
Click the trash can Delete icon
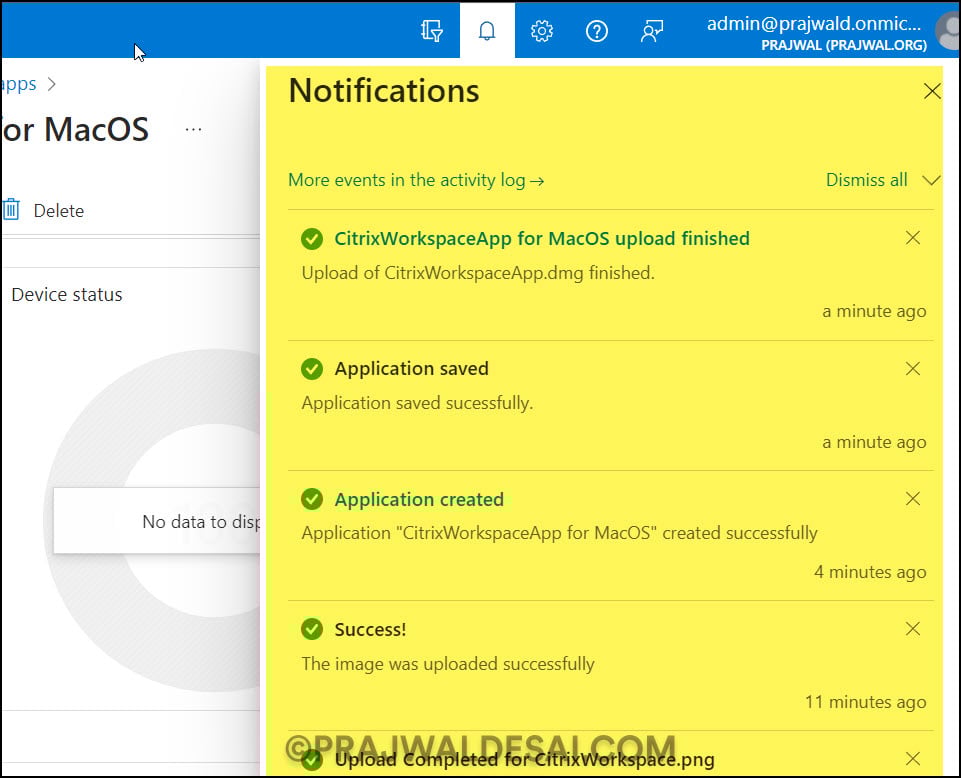pyautogui.click(x=12, y=210)
